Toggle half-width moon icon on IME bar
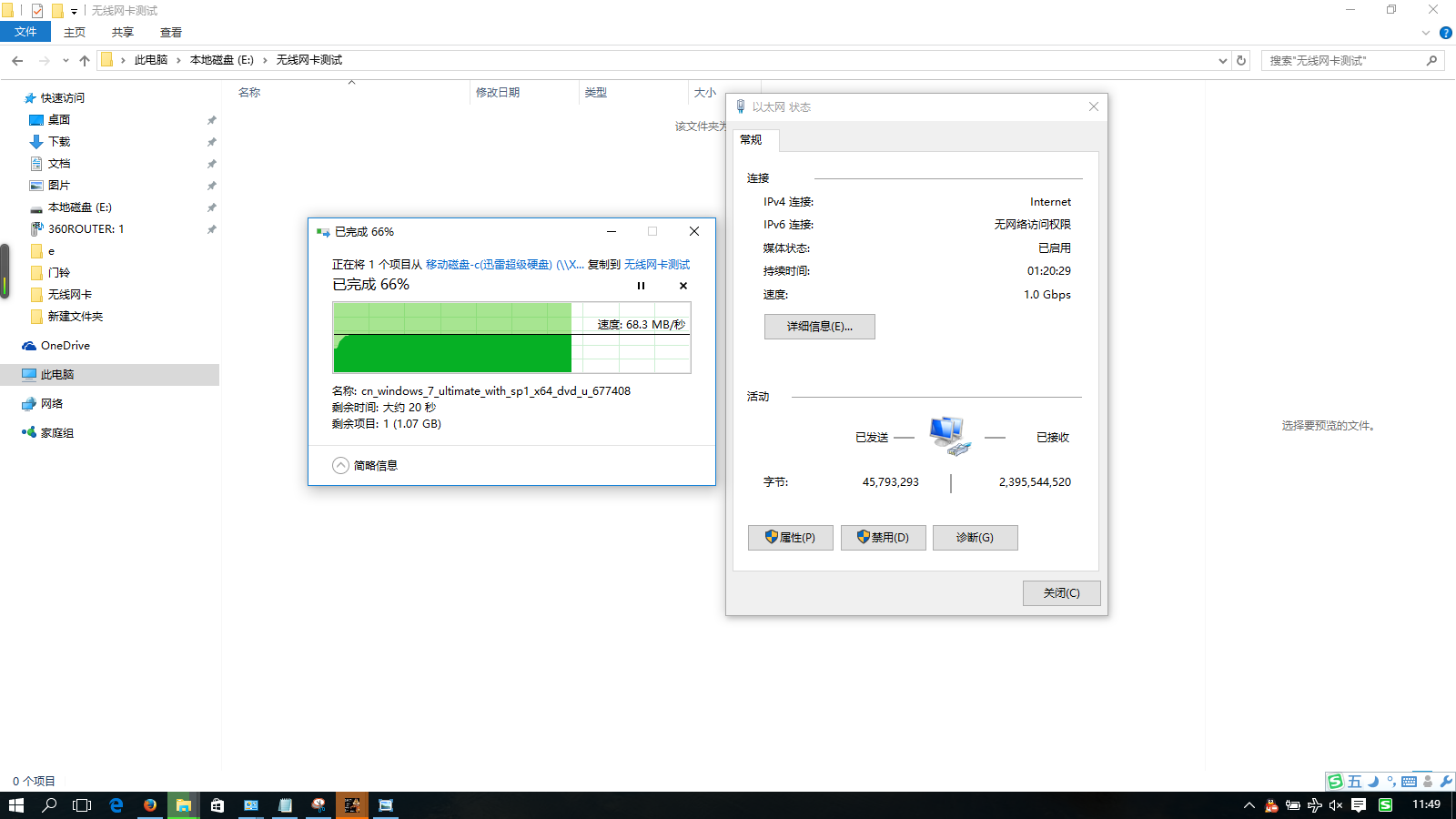 click(1373, 782)
